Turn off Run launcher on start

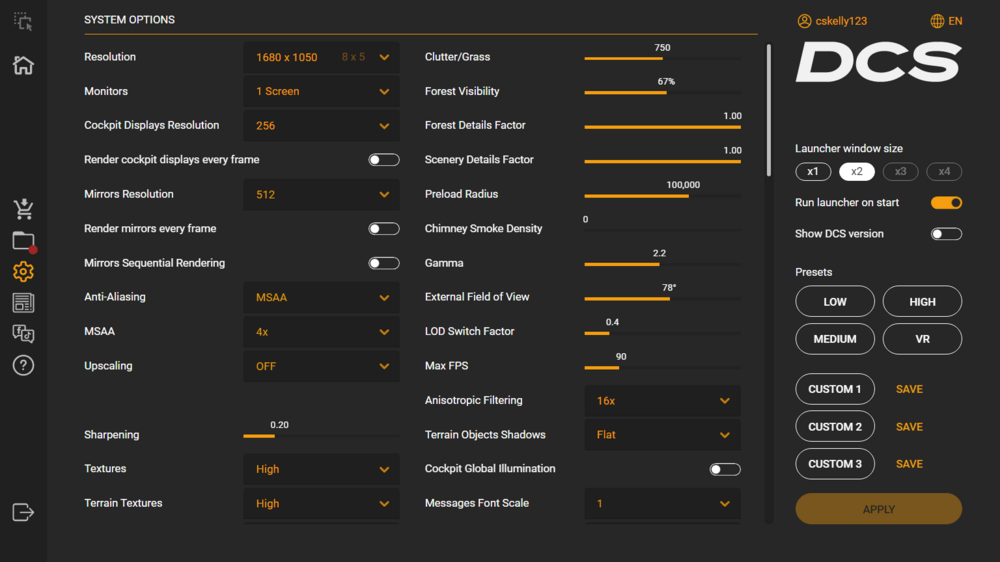(946, 203)
